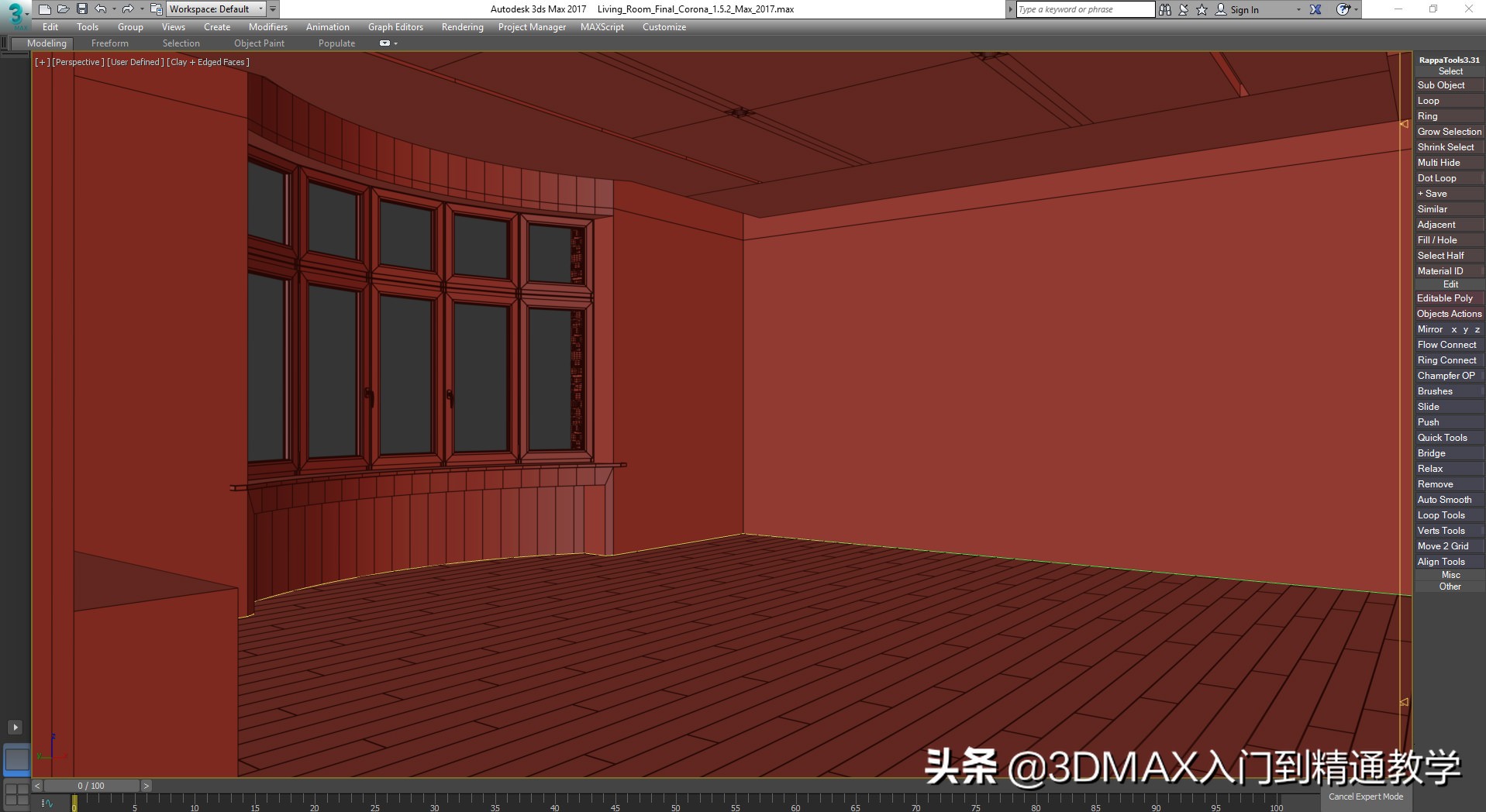Click the Favorites star icon
The image size is (1486, 812).
pyautogui.click(x=1202, y=9)
